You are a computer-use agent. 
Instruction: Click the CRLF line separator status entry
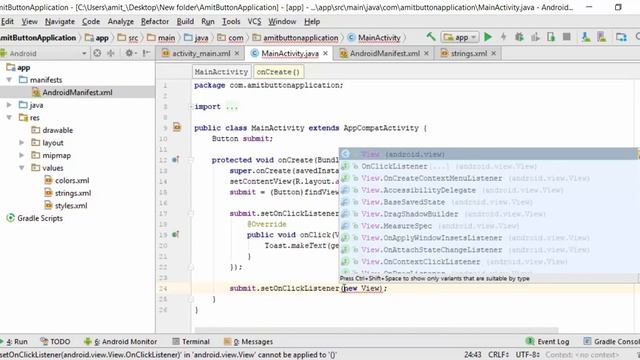tap(498, 354)
